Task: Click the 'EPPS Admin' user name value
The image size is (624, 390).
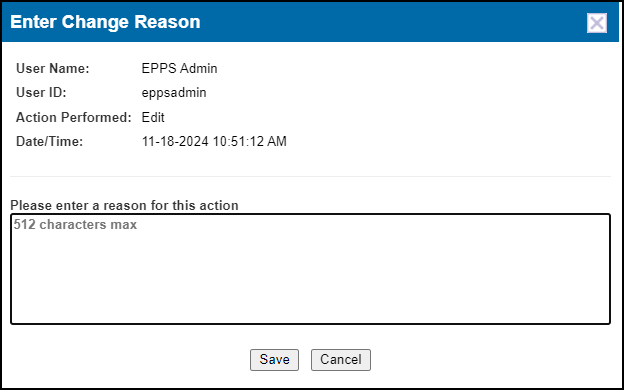Action: [179, 68]
